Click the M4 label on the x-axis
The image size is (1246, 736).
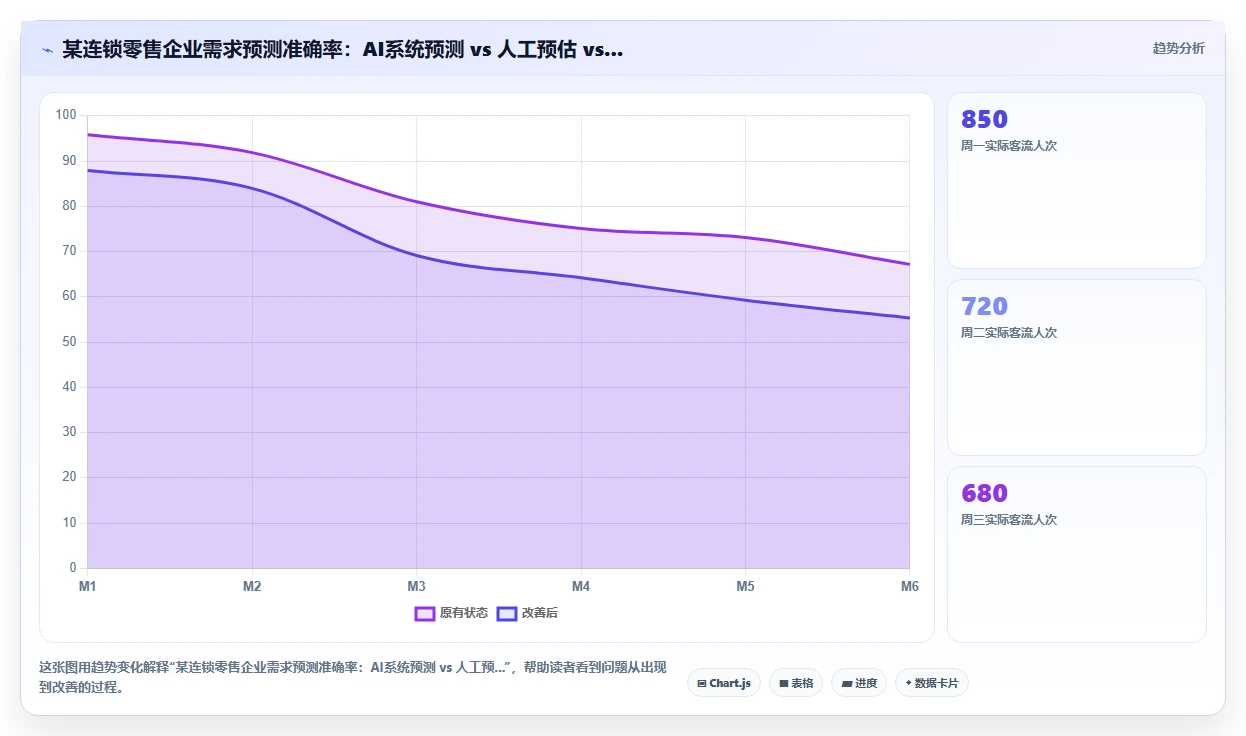[581, 586]
